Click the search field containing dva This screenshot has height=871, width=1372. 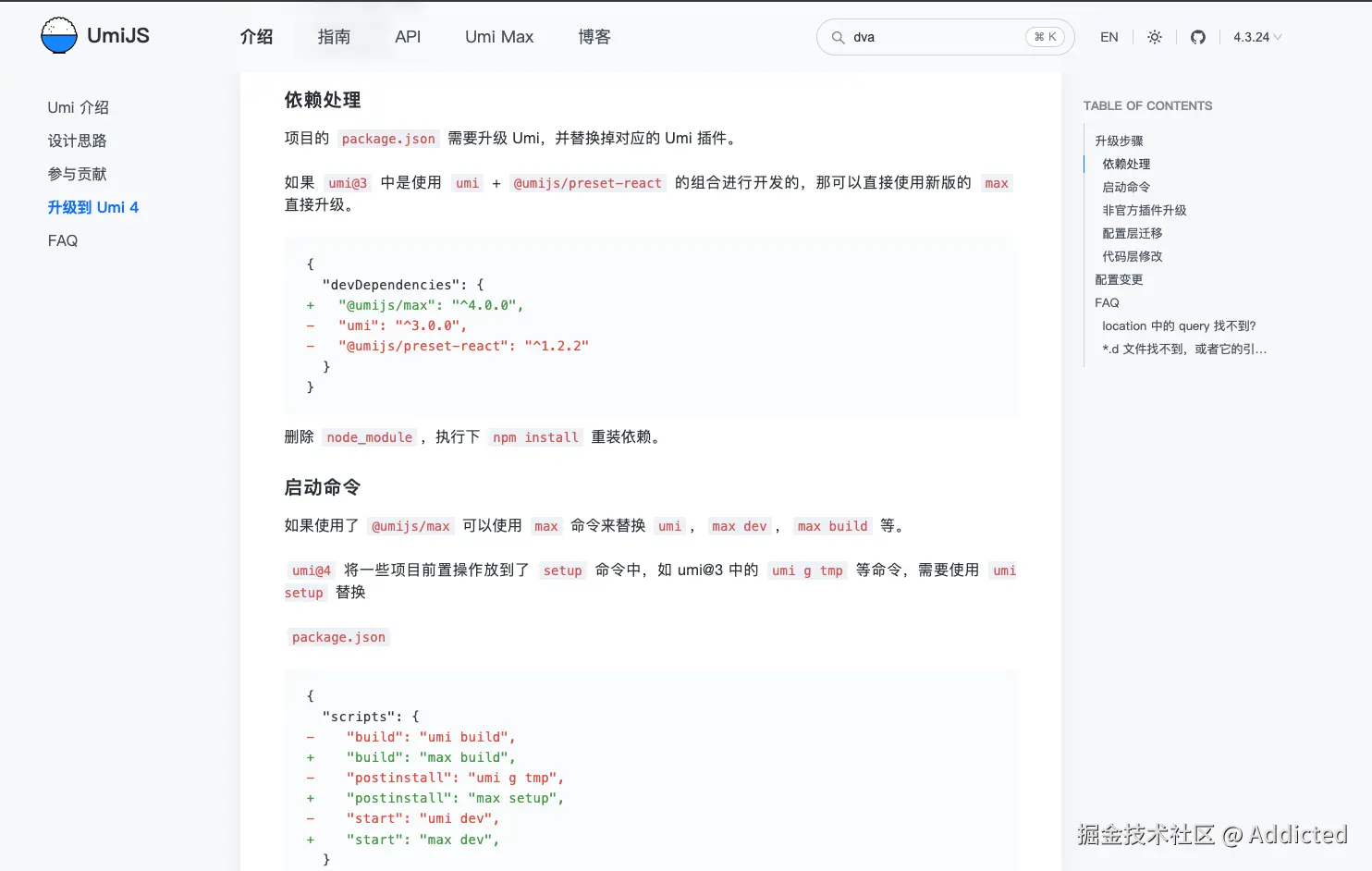click(945, 37)
